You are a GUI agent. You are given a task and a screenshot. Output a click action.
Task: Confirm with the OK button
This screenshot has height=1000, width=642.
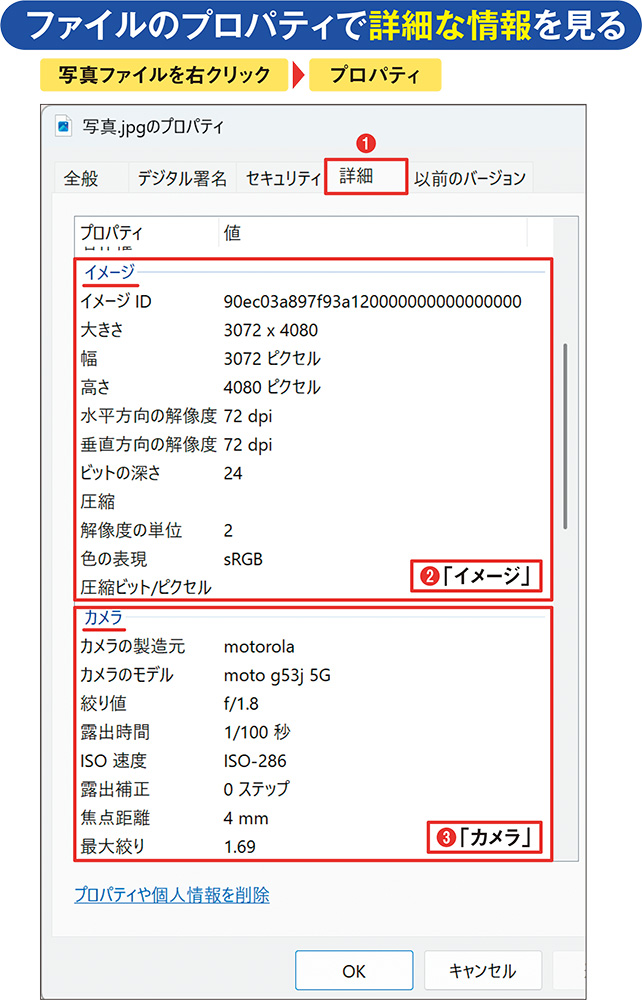[x=354, y=971]
